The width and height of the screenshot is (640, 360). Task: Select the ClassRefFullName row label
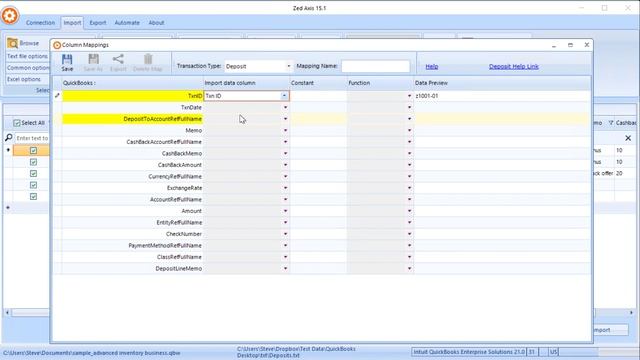(179, 257)
